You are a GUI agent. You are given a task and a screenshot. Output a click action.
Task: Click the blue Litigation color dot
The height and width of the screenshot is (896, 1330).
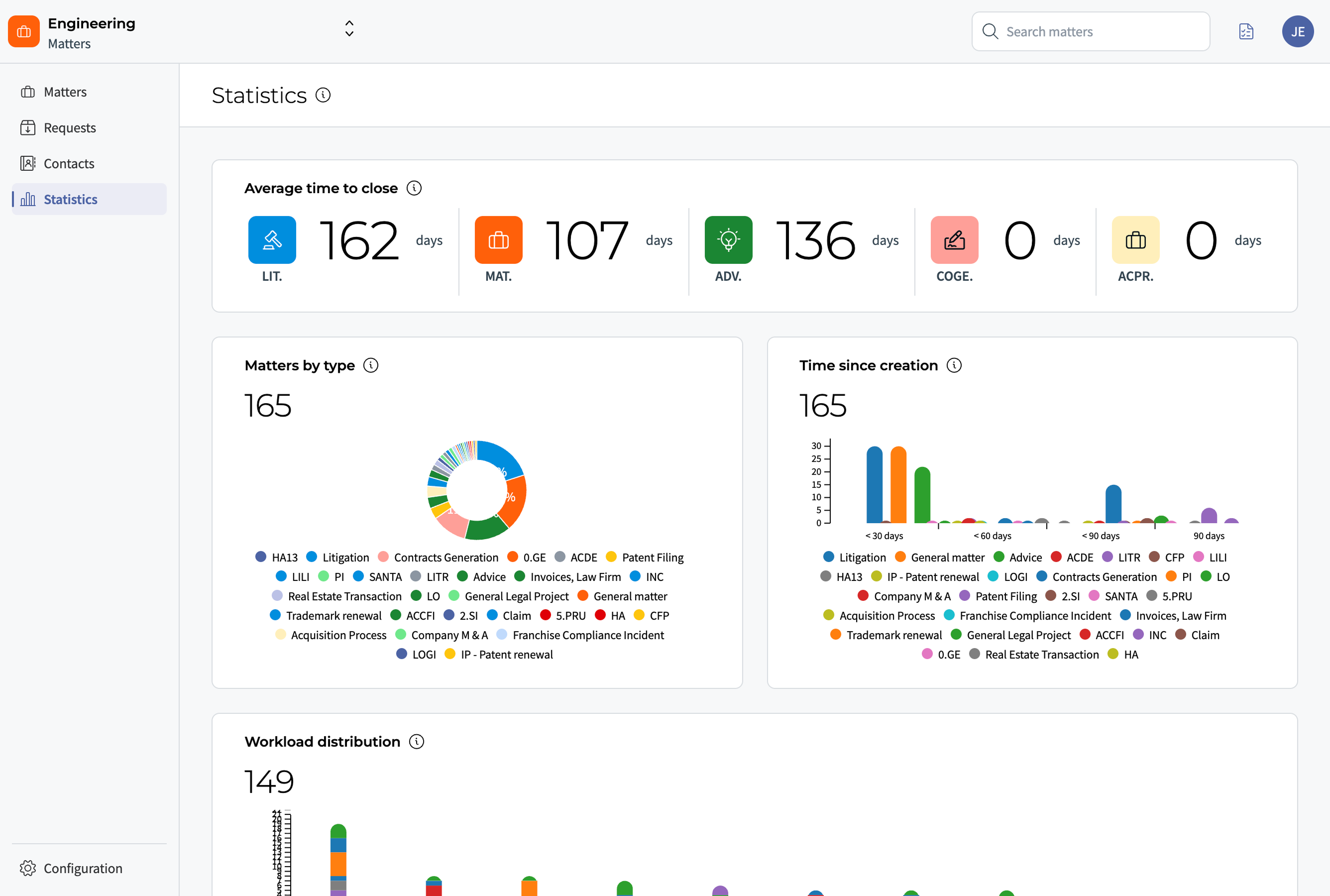[312, 556]
